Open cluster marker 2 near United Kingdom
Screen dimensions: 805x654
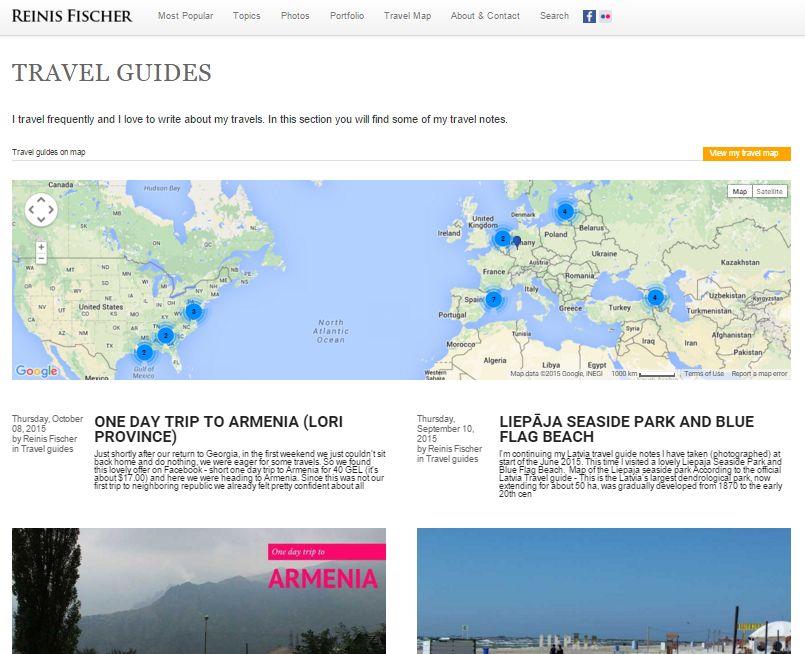tap(503, 238)
